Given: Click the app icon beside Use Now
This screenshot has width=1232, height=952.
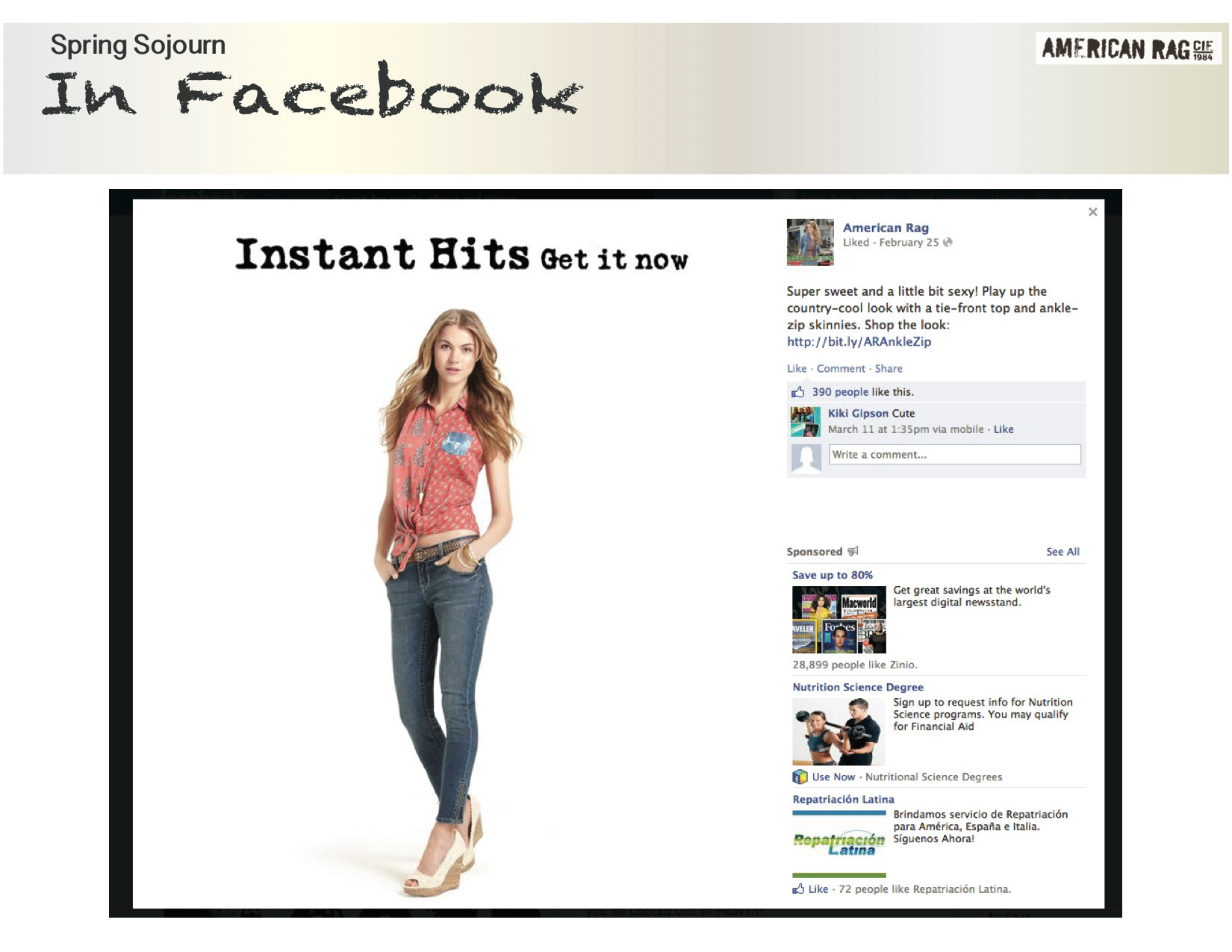Looking at the screenshot, I should [800, 777].
